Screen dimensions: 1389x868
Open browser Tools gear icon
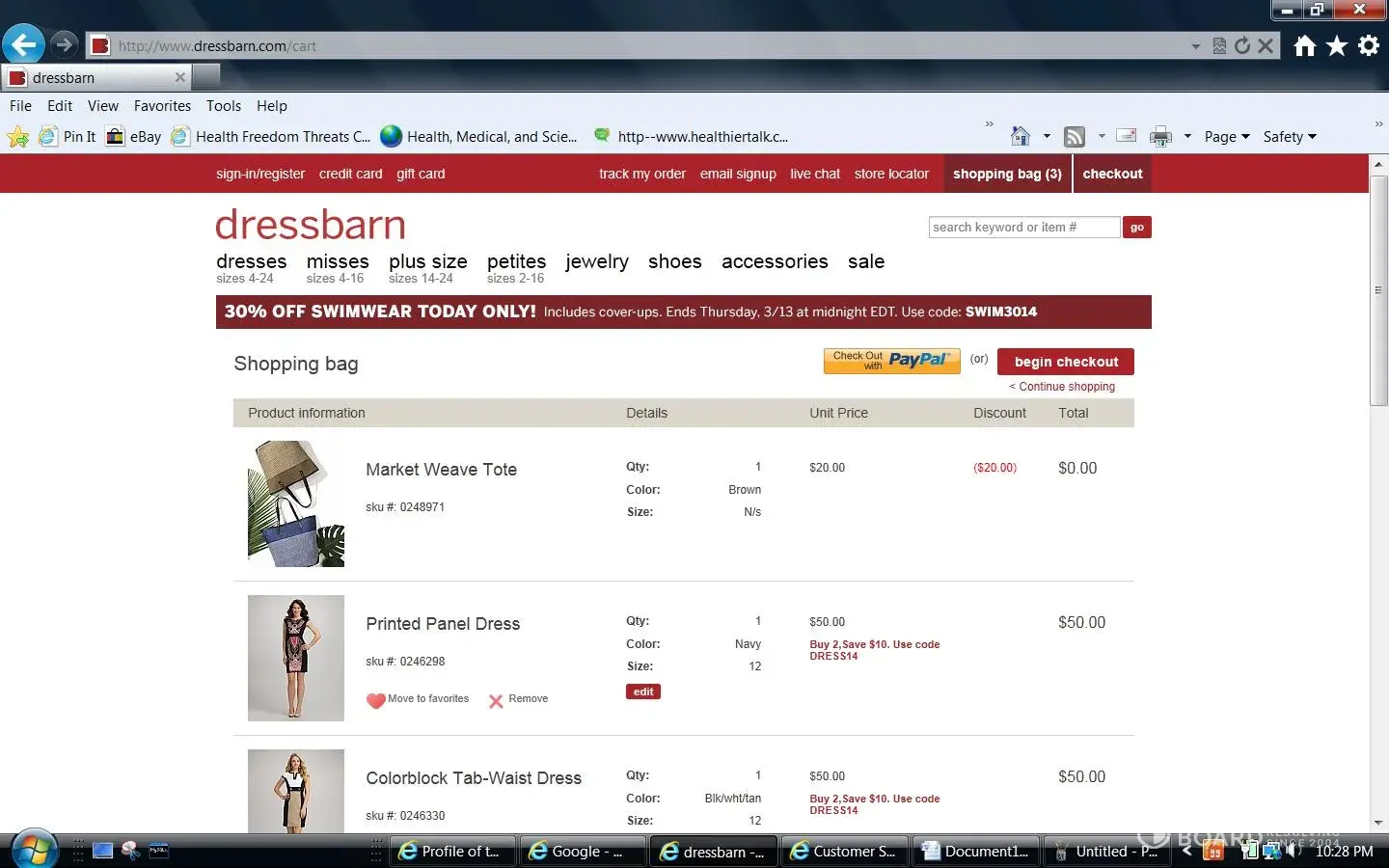[1369, 45]
